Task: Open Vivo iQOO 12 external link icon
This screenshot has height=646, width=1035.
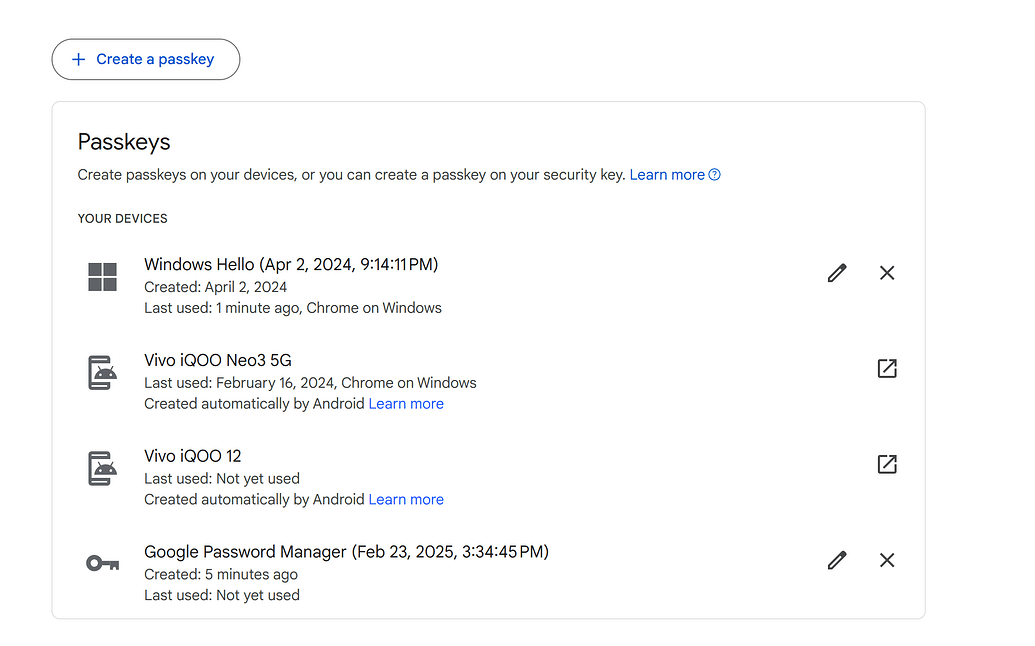Action: pyautogui.click(x=887, y=464)
